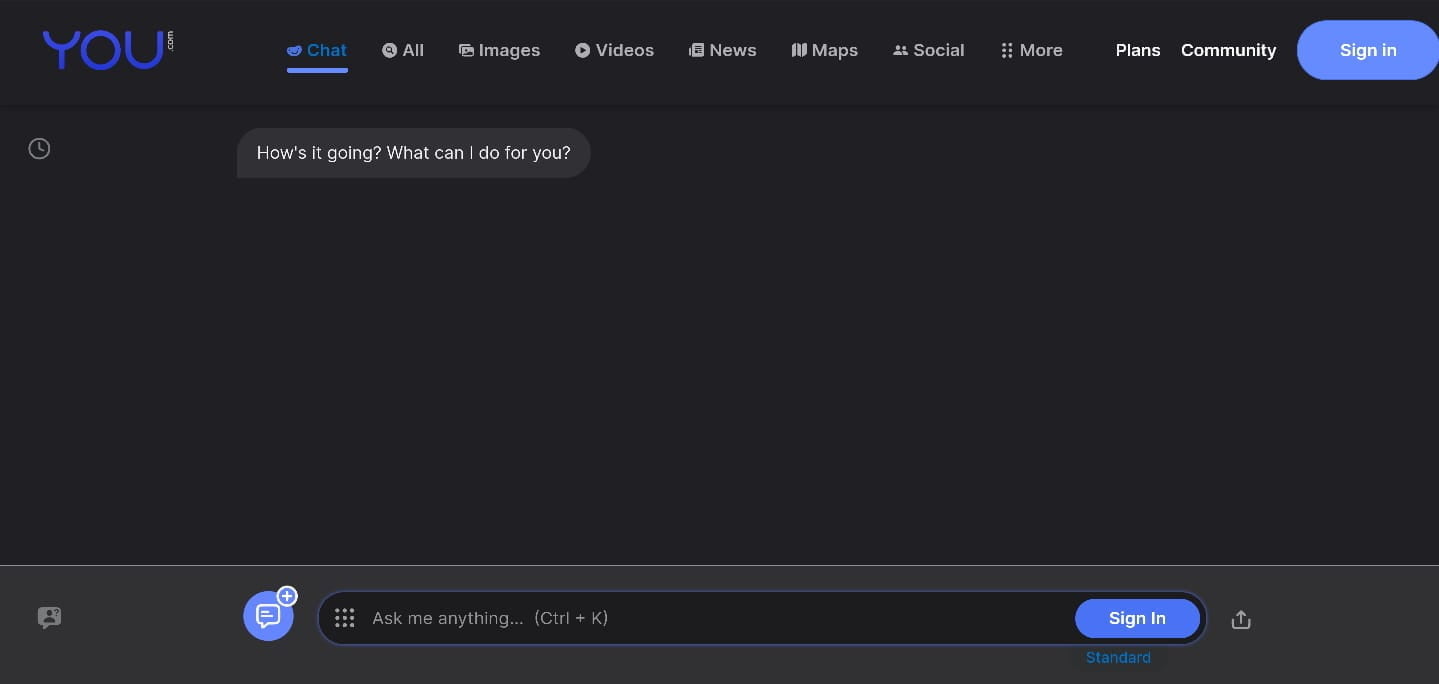Viewport: 1439px width, 684px height.
Task: Switch to the Chat tab
Action: pyautogui.click(x=317, y=50)
